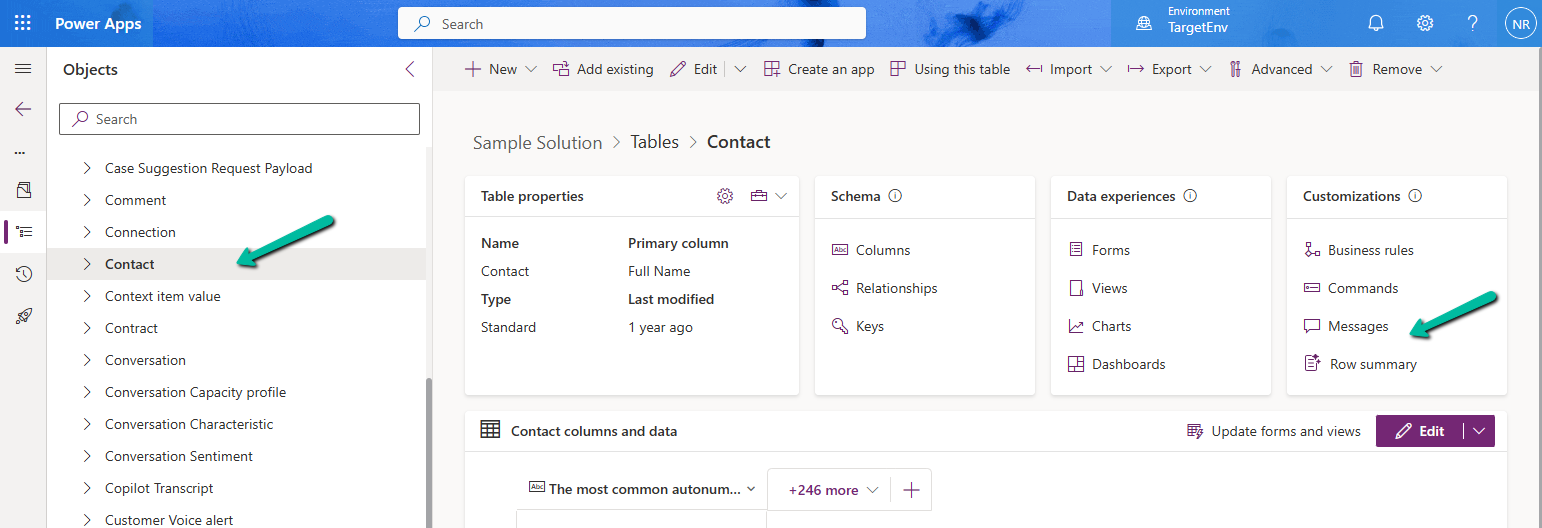The width and height of the screenshot is (1542, 528).
Task: Expand Conversation Capacity profile node
Action: tap(87, 392)
